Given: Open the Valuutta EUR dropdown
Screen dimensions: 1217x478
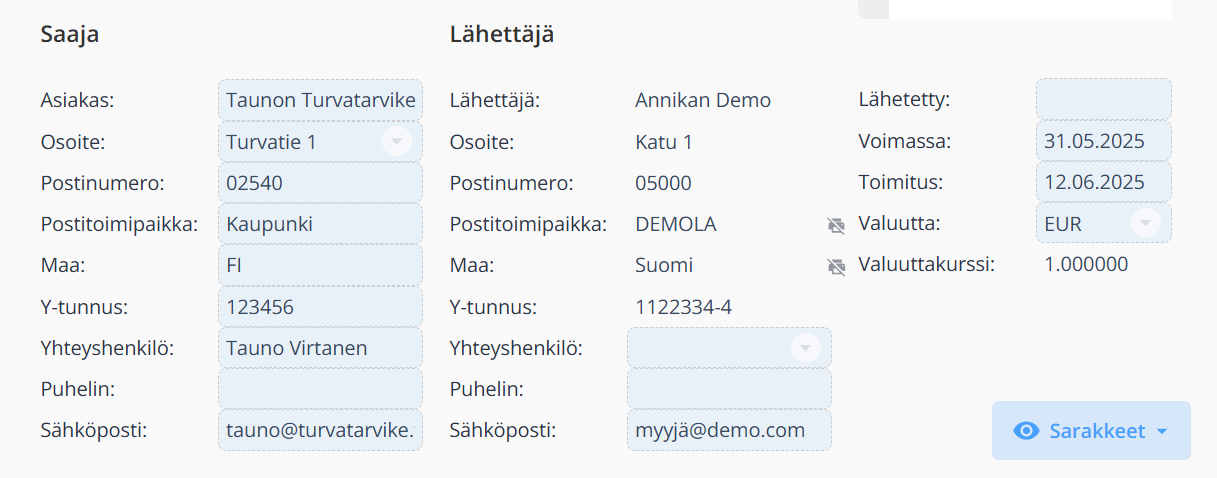Looking at the screenshot, I should [x=1146, y=223].
